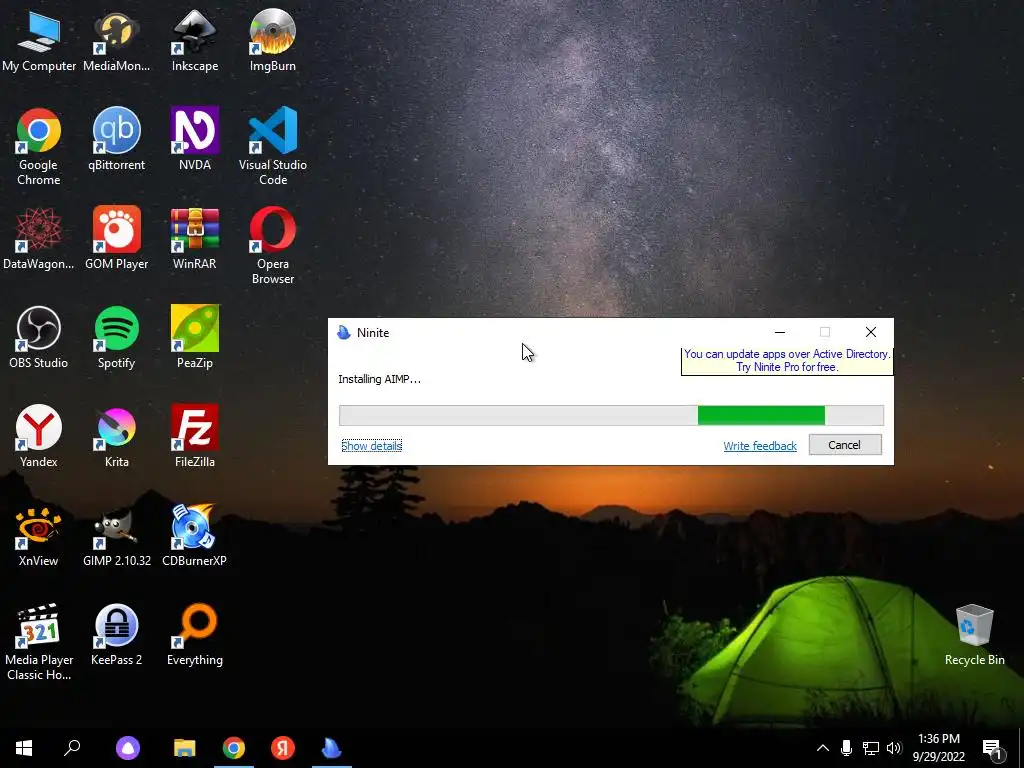Click the microphone tray icon
The width and height of the screenshot is (1024, 768).
pyautogui.click(x=846, y=748)
